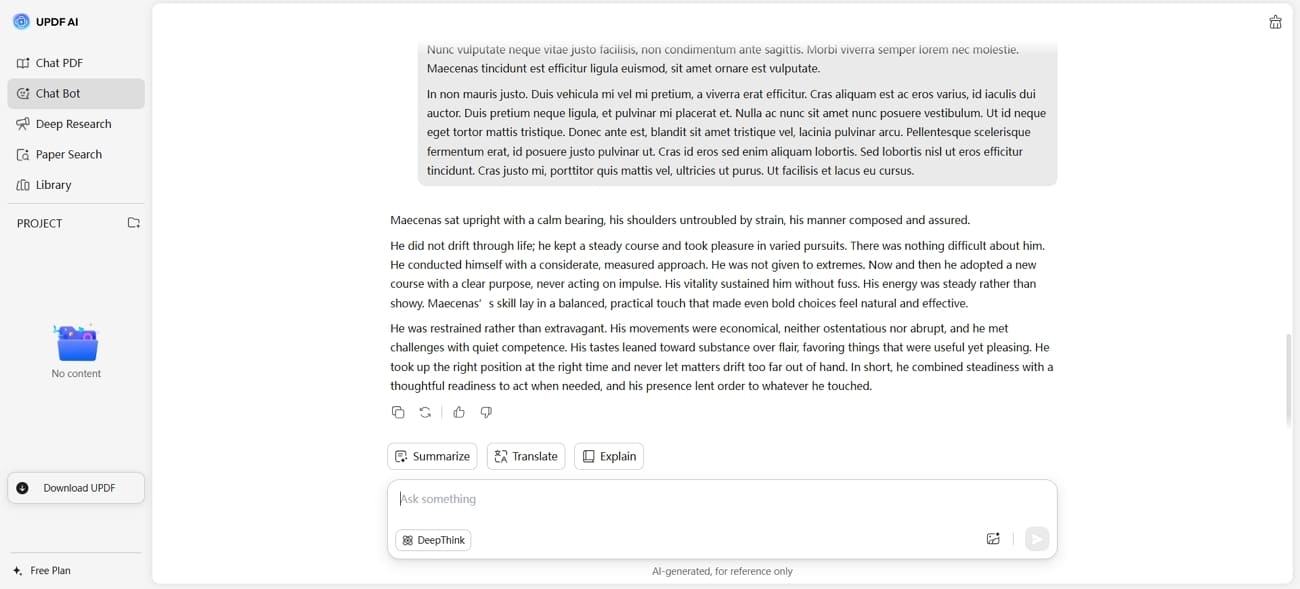Copy the AI response text
The width and height of the screenshot is (1300, 589).
coord(398,411)
